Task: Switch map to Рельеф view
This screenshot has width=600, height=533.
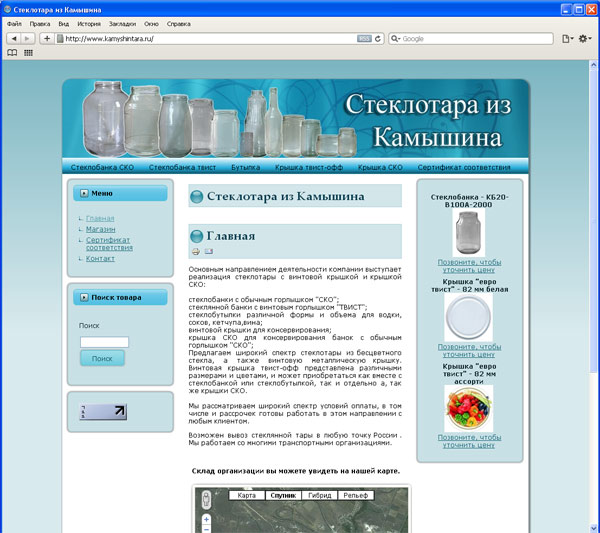Action: [x=355, y=495]
